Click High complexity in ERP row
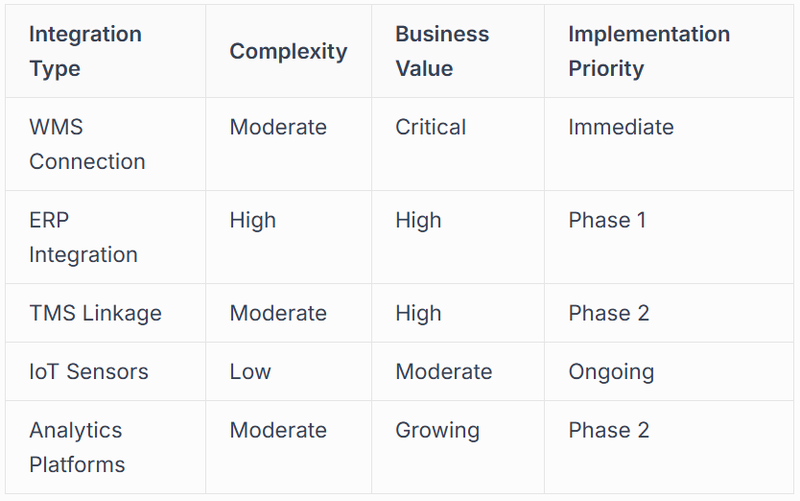Viewport: 800px width, 501px height. (252, 220)
